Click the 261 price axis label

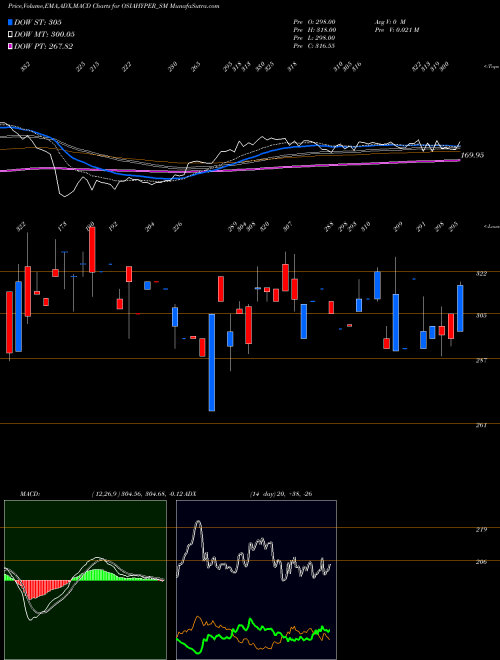(481, 426)
